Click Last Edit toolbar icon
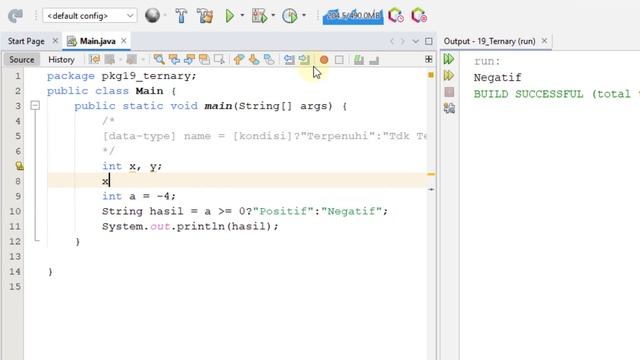 (x=94, y=60)
